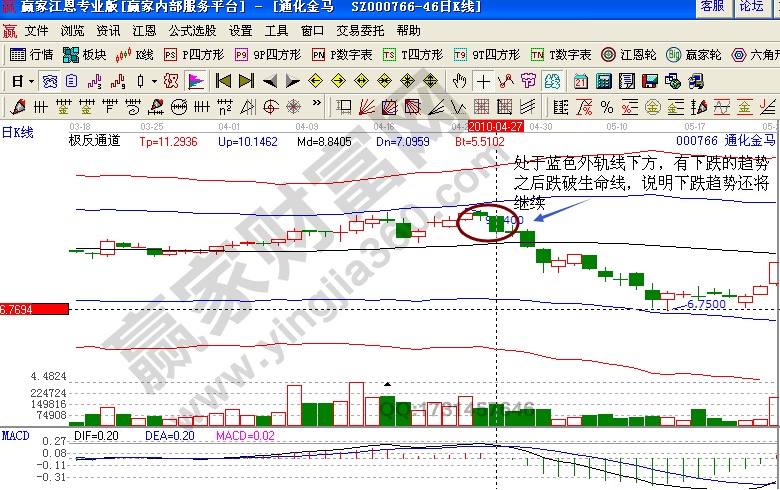Jump to first bar arrow icon

224,80
